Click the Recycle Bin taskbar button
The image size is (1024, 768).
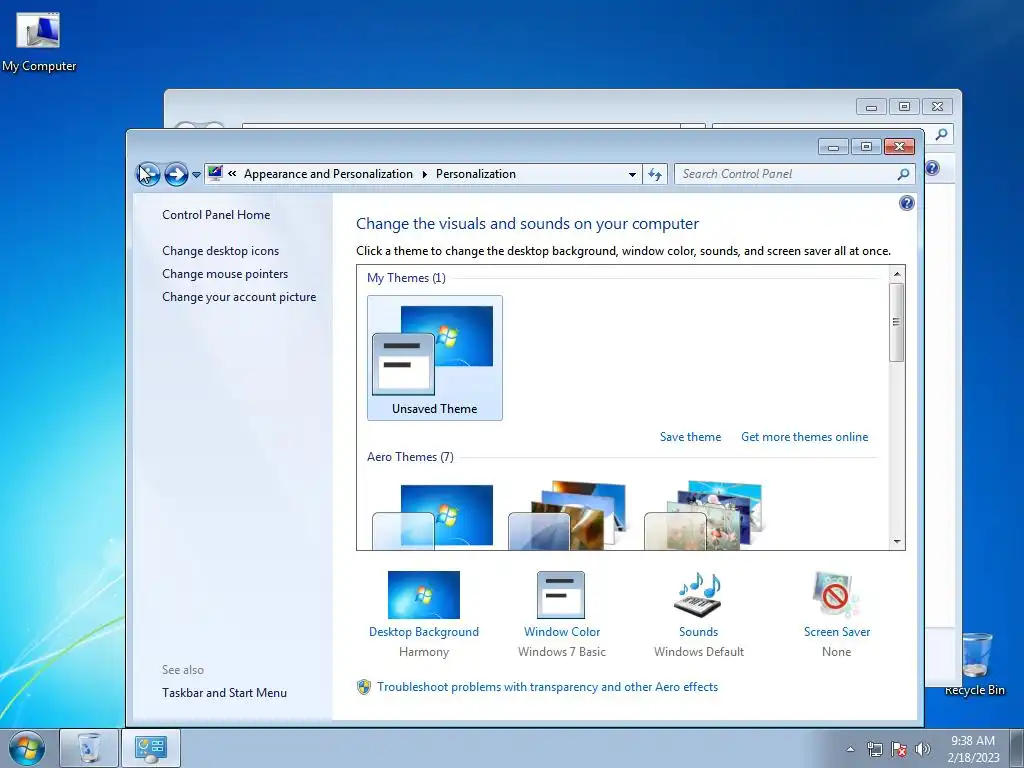click(x=89, y=748)
